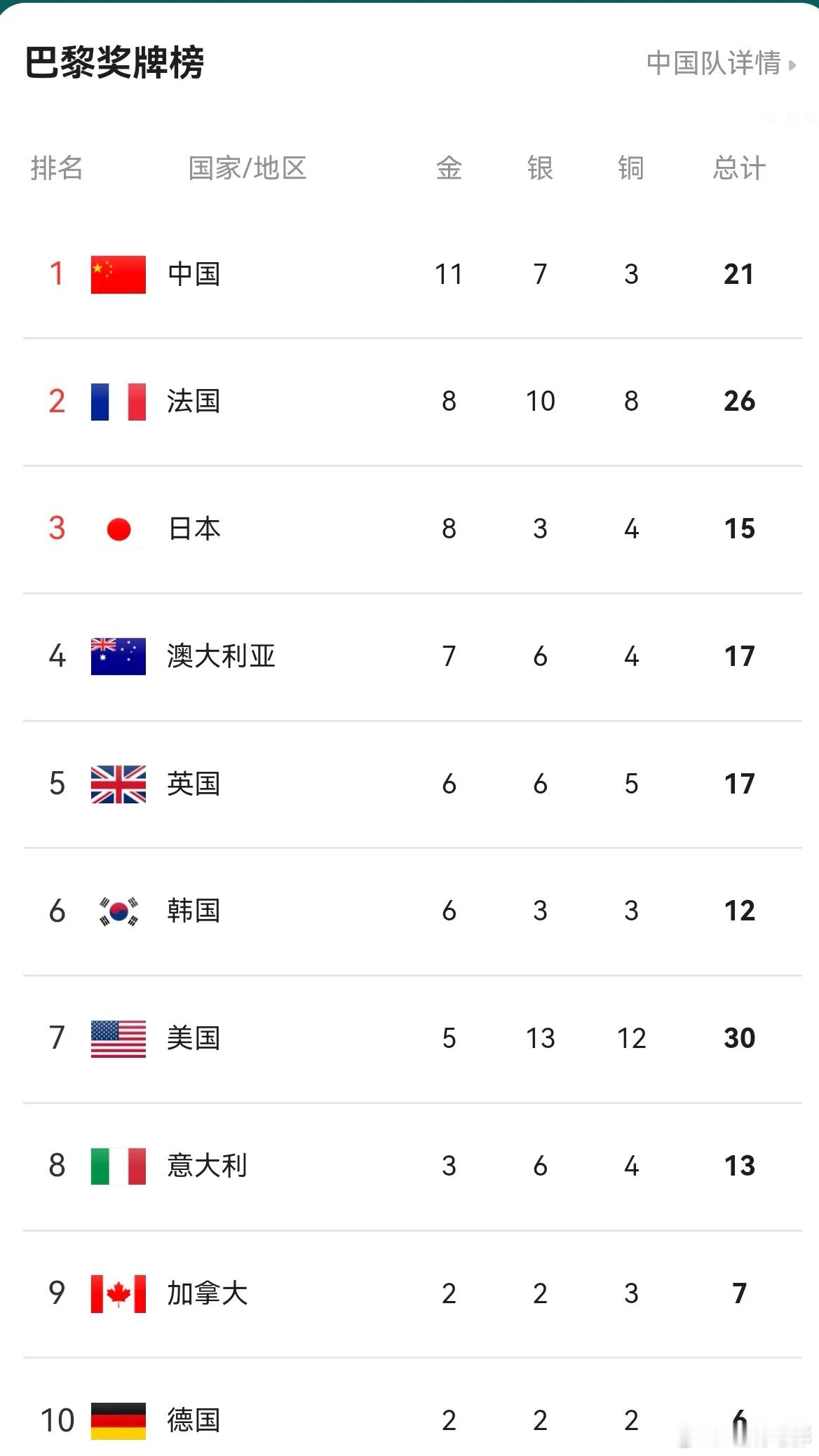This screenshot has height=1456, width=819.
Task: Open the 加拿大 country name
Action: click(208, 1293)
